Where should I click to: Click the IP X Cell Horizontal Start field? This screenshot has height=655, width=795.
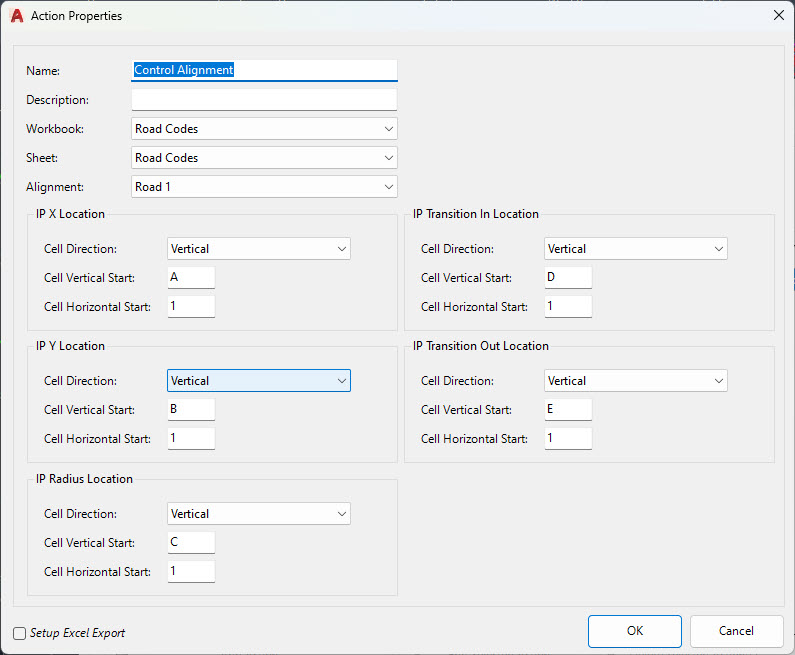click(x=191, y=307)
